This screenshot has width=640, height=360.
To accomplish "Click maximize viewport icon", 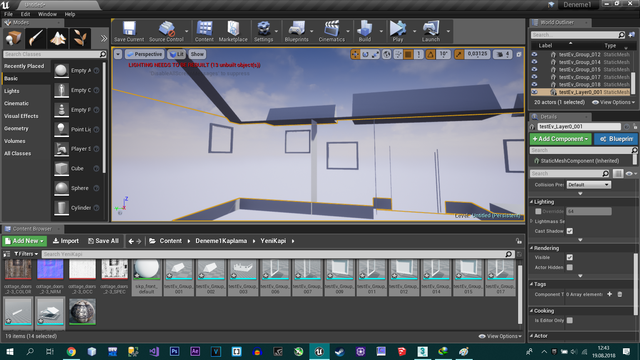I will click(519, 54).
